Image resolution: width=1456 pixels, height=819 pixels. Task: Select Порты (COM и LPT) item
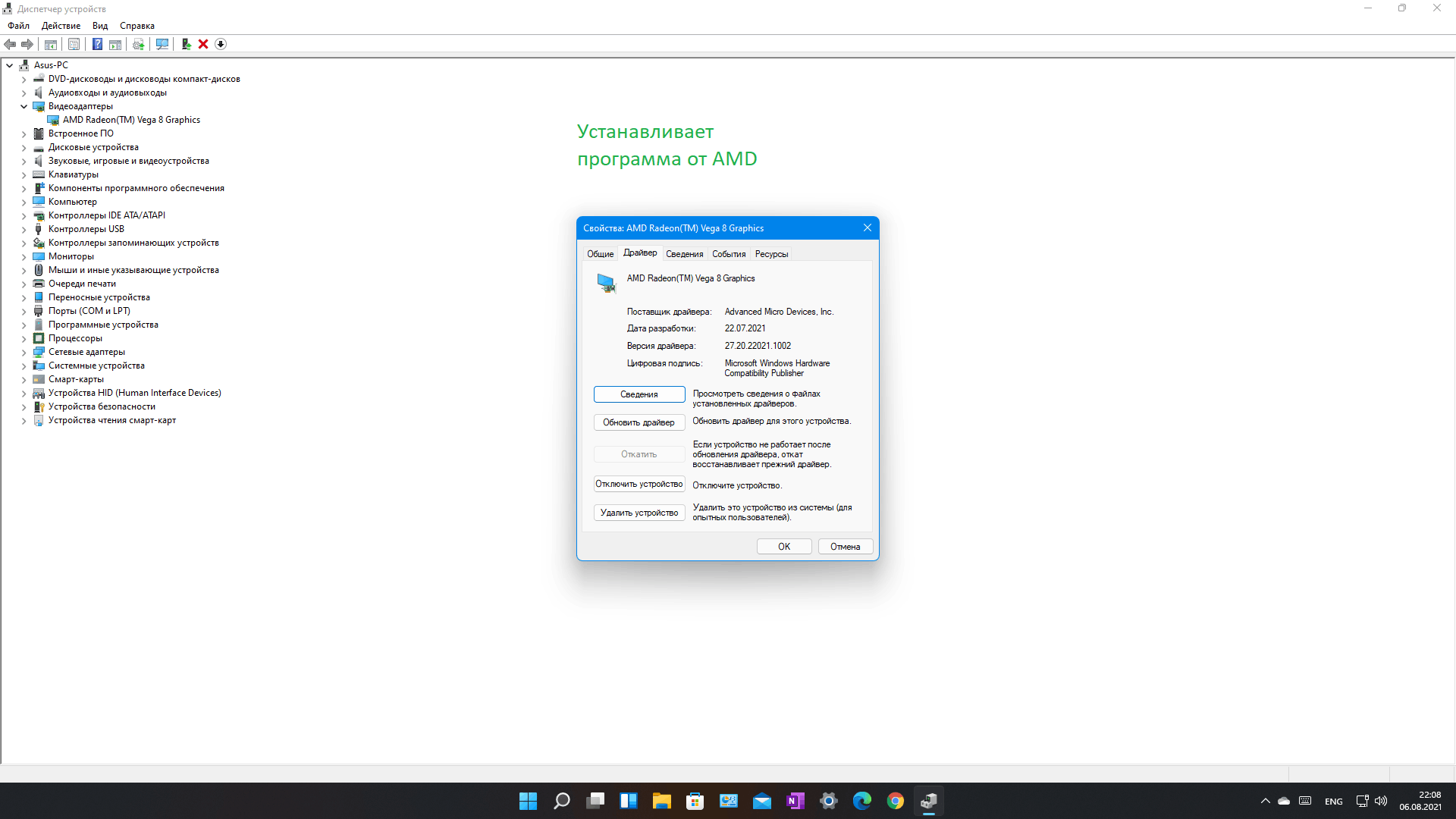[89, 311]
